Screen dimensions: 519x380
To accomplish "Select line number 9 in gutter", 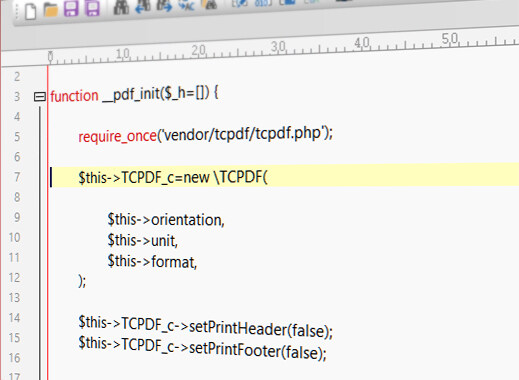I will coord(17,217).
